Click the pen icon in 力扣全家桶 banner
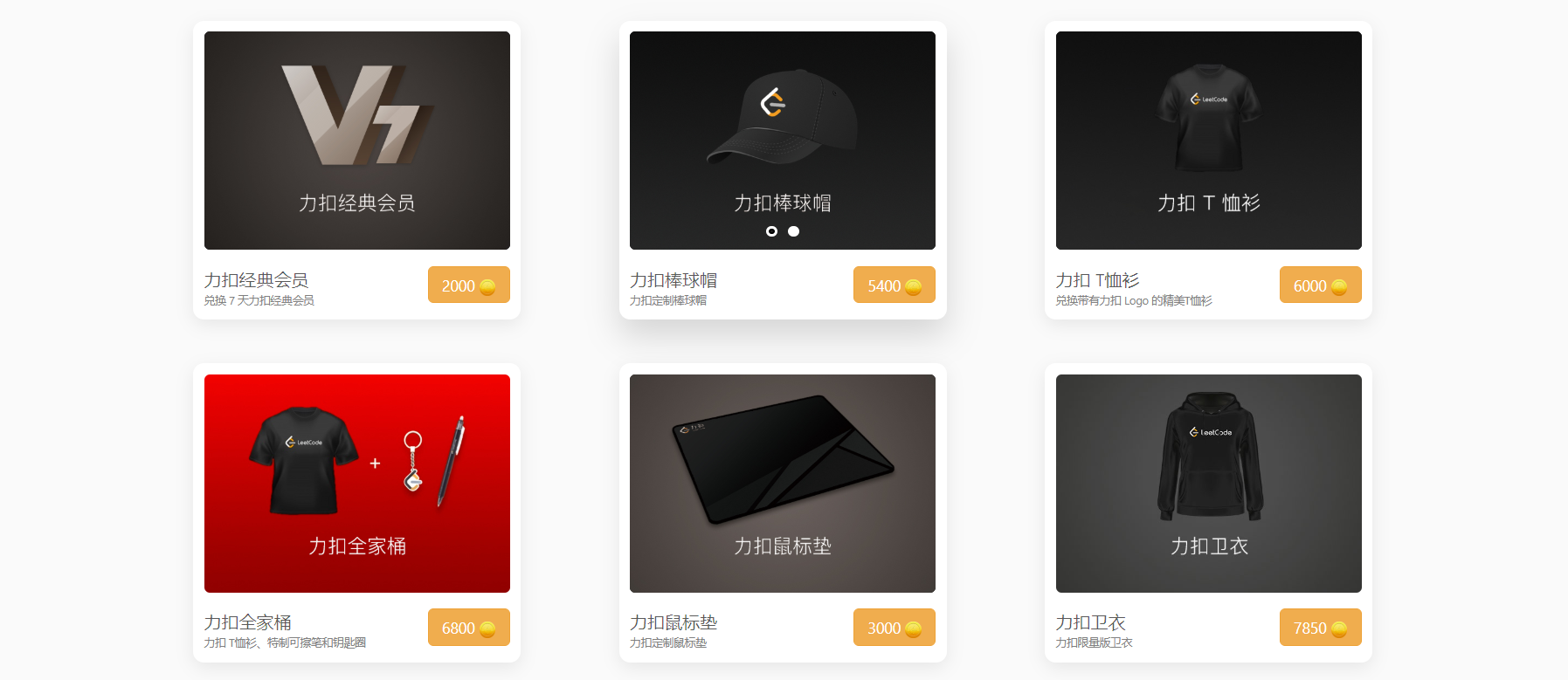The width and height of the screenshot is (1568, 680). click(x=452, y=461)
